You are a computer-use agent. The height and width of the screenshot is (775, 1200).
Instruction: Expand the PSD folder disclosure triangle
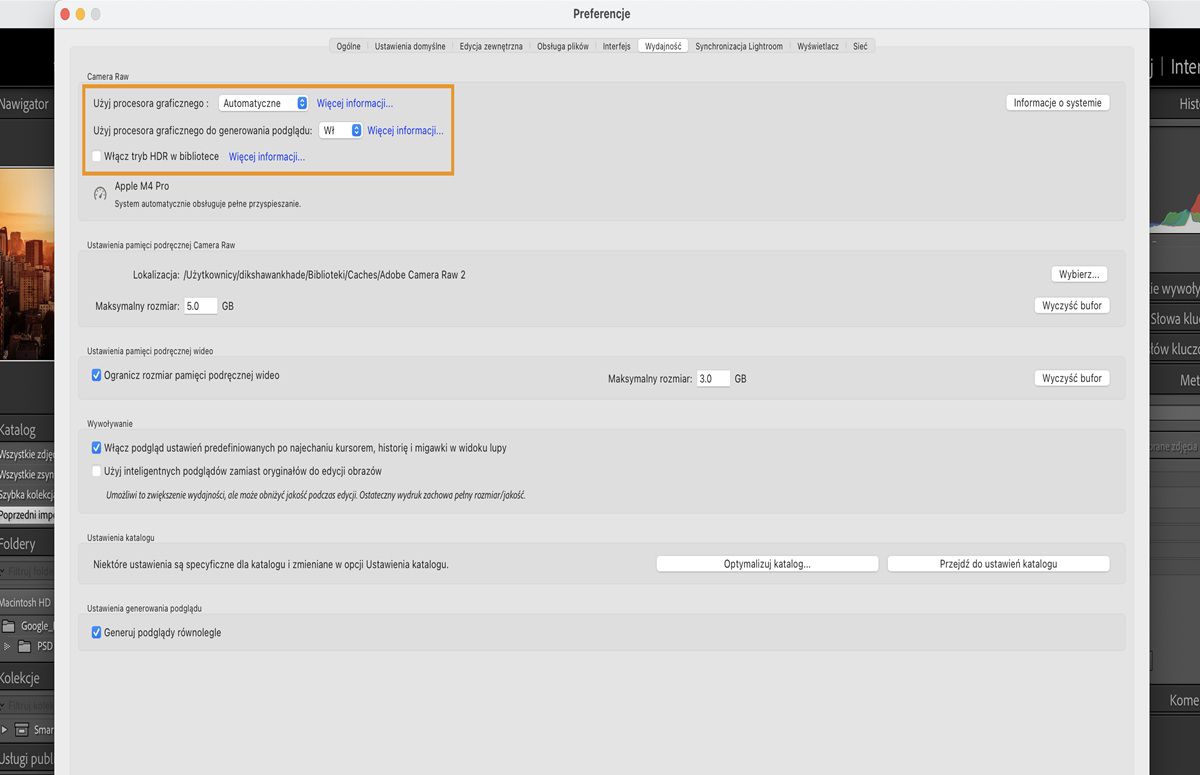click(x=7, y=646)
